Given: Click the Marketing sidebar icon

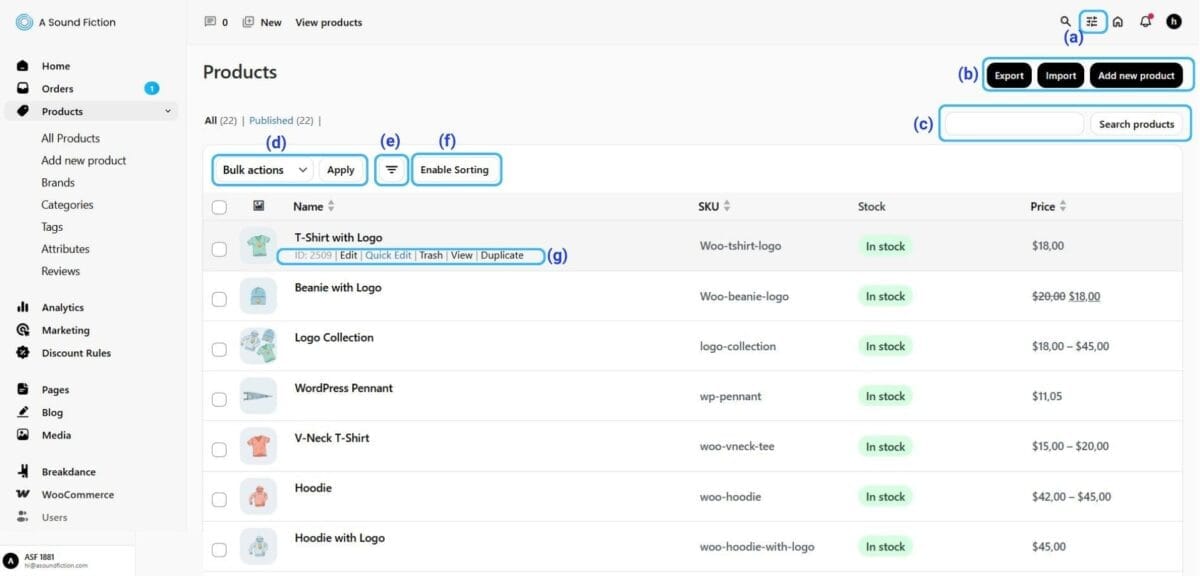Looking at the screenshot, I should (x=23, y=330).
